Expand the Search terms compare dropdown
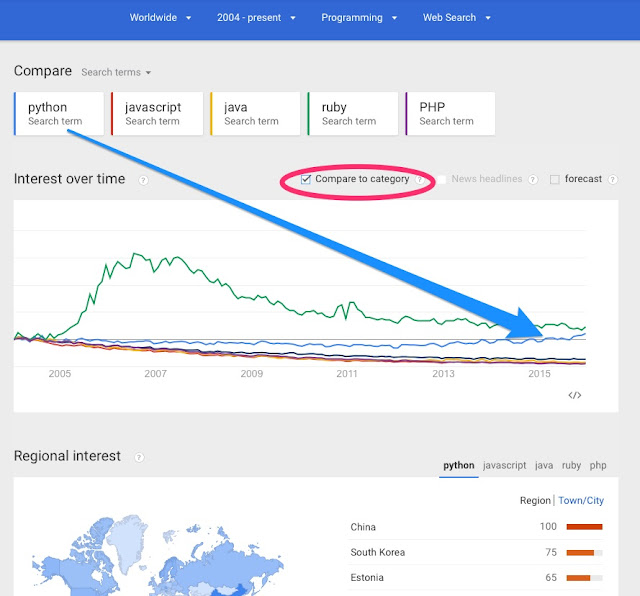640x596 pixels. (x=116, y=72)
